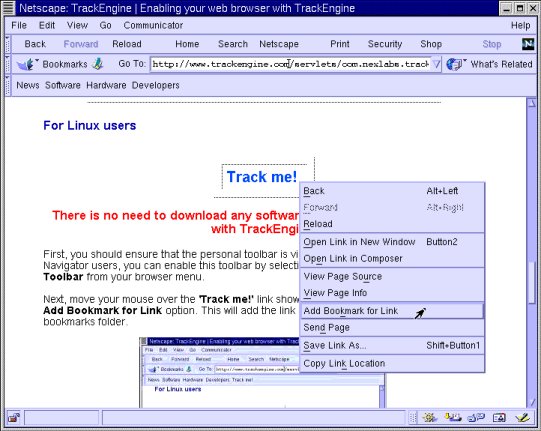Choose Save Link As... option
Viewport: 541px width, 431px height.
click(x=392, y=345)
